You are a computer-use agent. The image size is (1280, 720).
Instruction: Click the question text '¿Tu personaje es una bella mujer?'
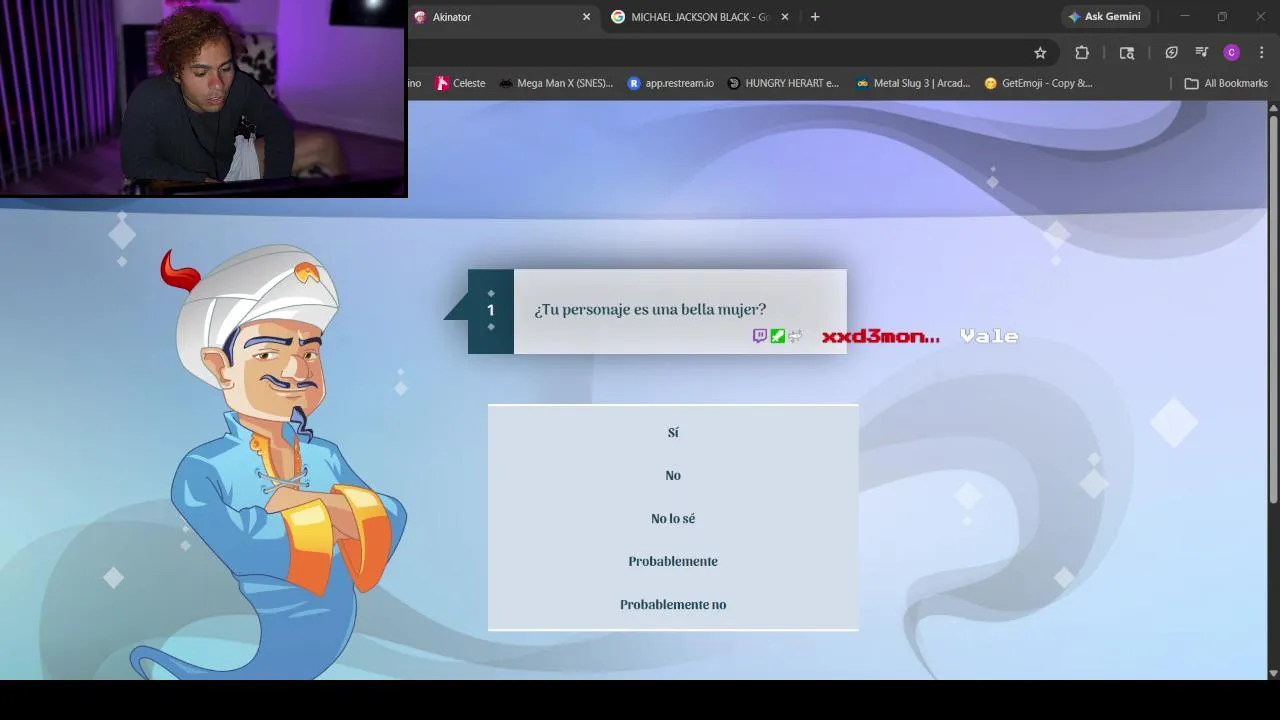point(650,310)
